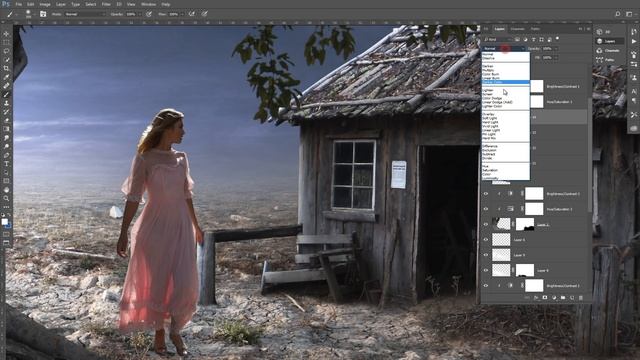Filter layers by pixel layer icon
The width and height of the screenshot is (640, 360).
(517, 40)
